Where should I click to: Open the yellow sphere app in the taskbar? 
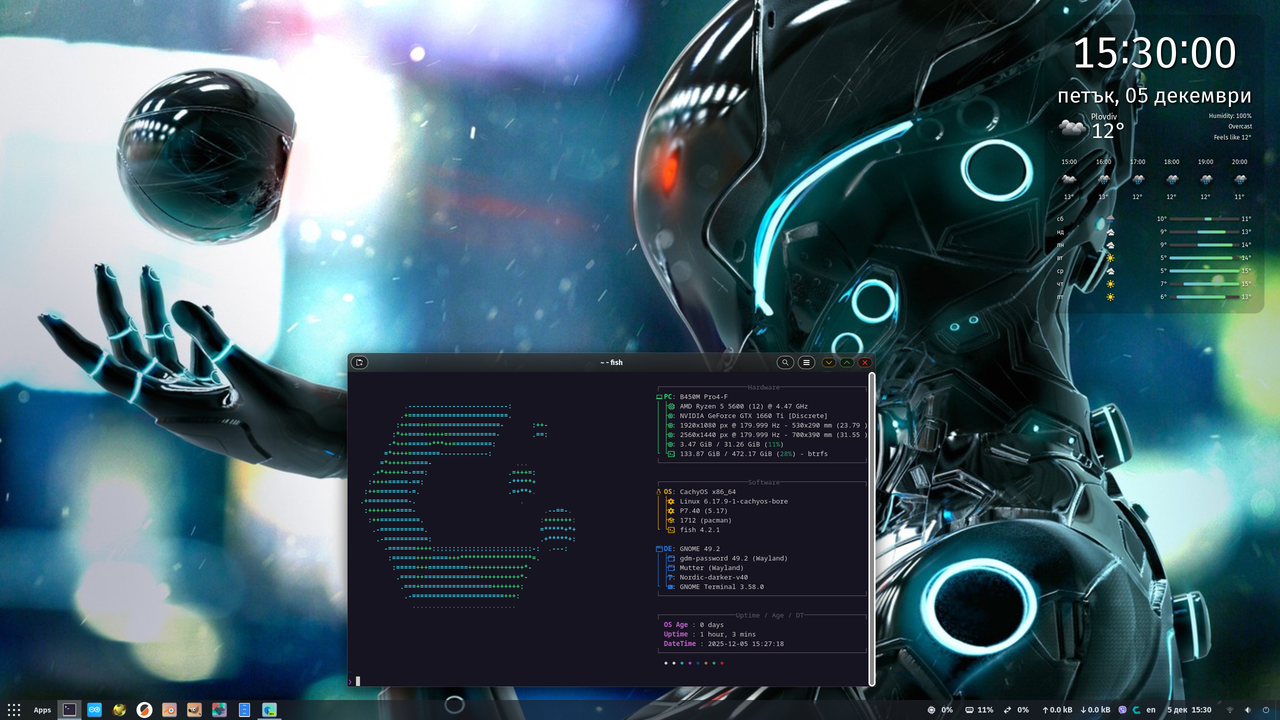pos(120,710)
